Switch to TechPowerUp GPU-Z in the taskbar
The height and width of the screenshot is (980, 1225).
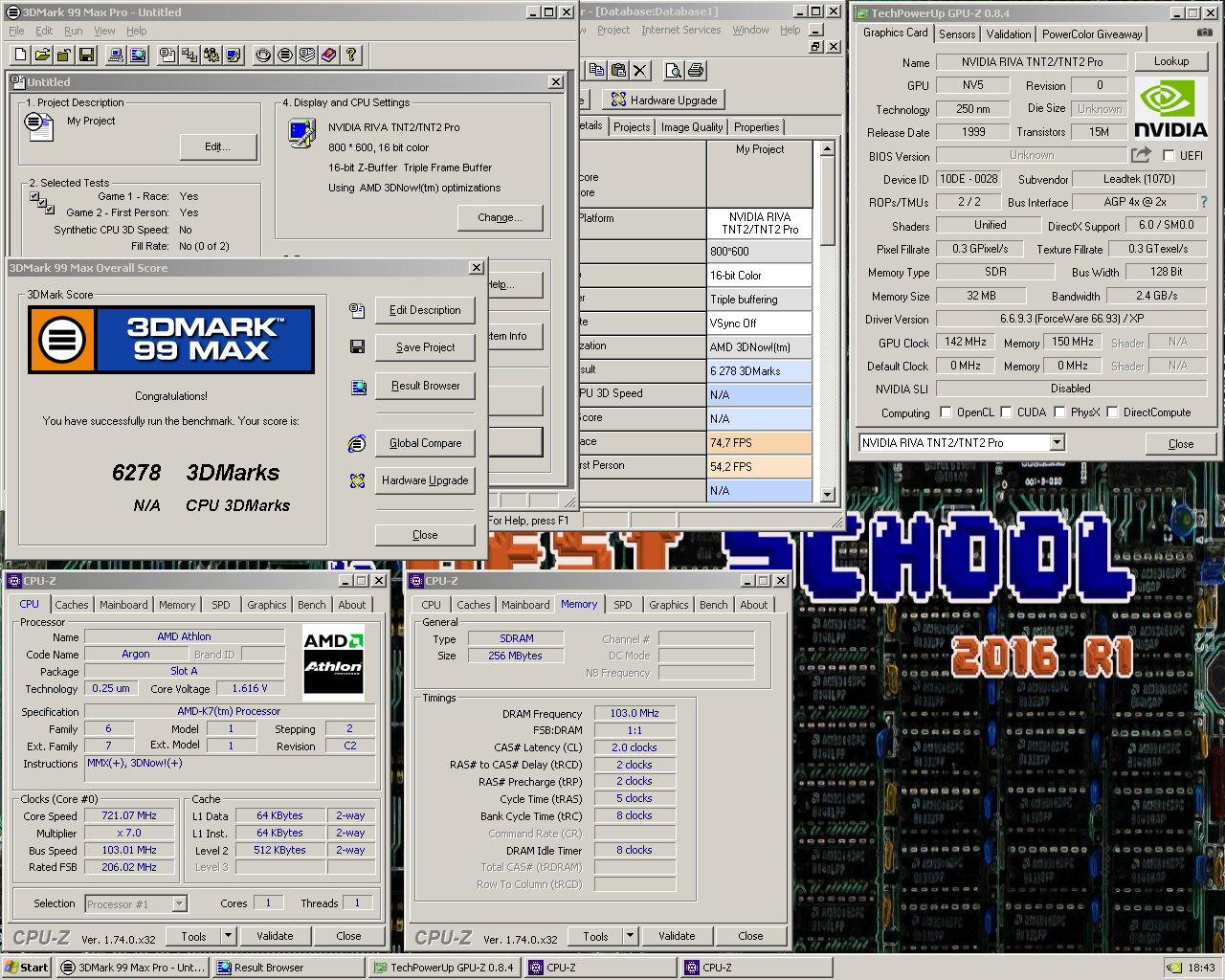(445, 968)
